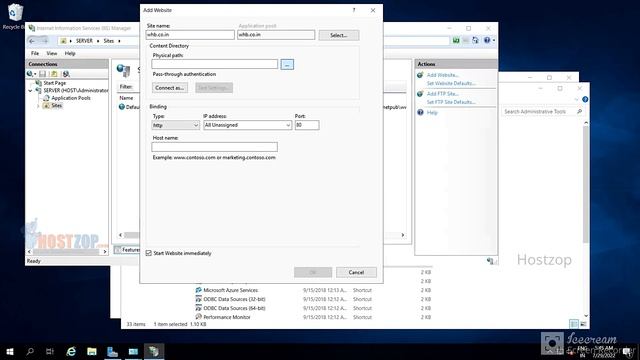Open the Windows Start menu
Viewport: 640px width, 360px height.
tap(10, 351)
